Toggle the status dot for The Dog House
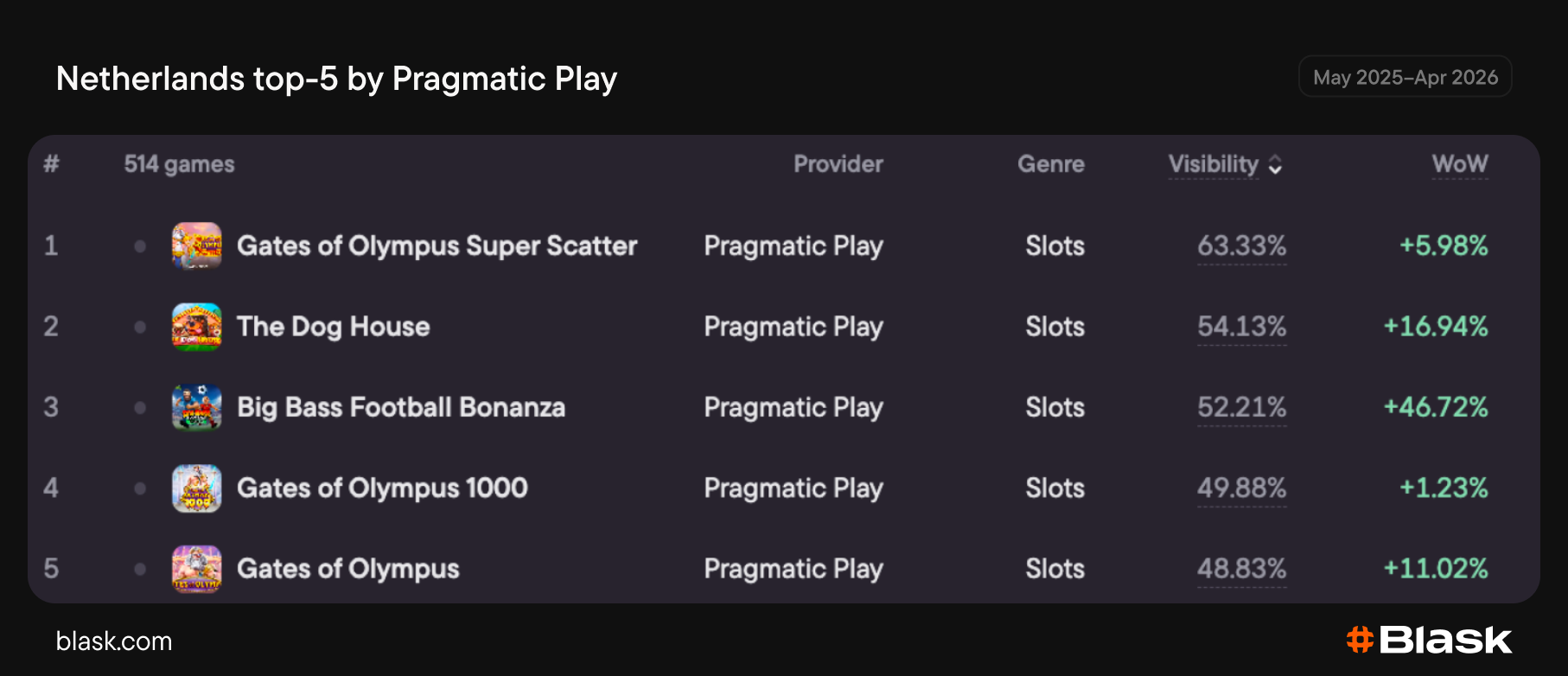This screenshot has height=676, width=1568. (x=140, y=327)
